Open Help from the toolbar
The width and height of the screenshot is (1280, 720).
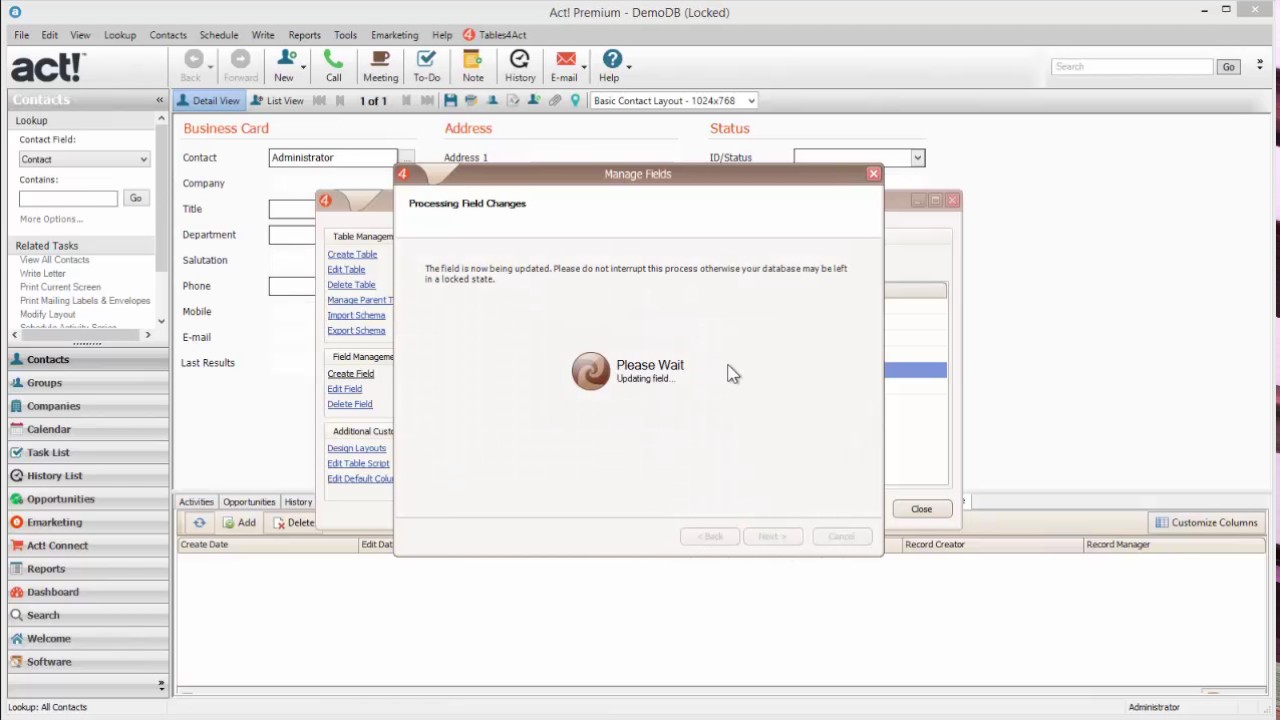click(x=610, y=66)
